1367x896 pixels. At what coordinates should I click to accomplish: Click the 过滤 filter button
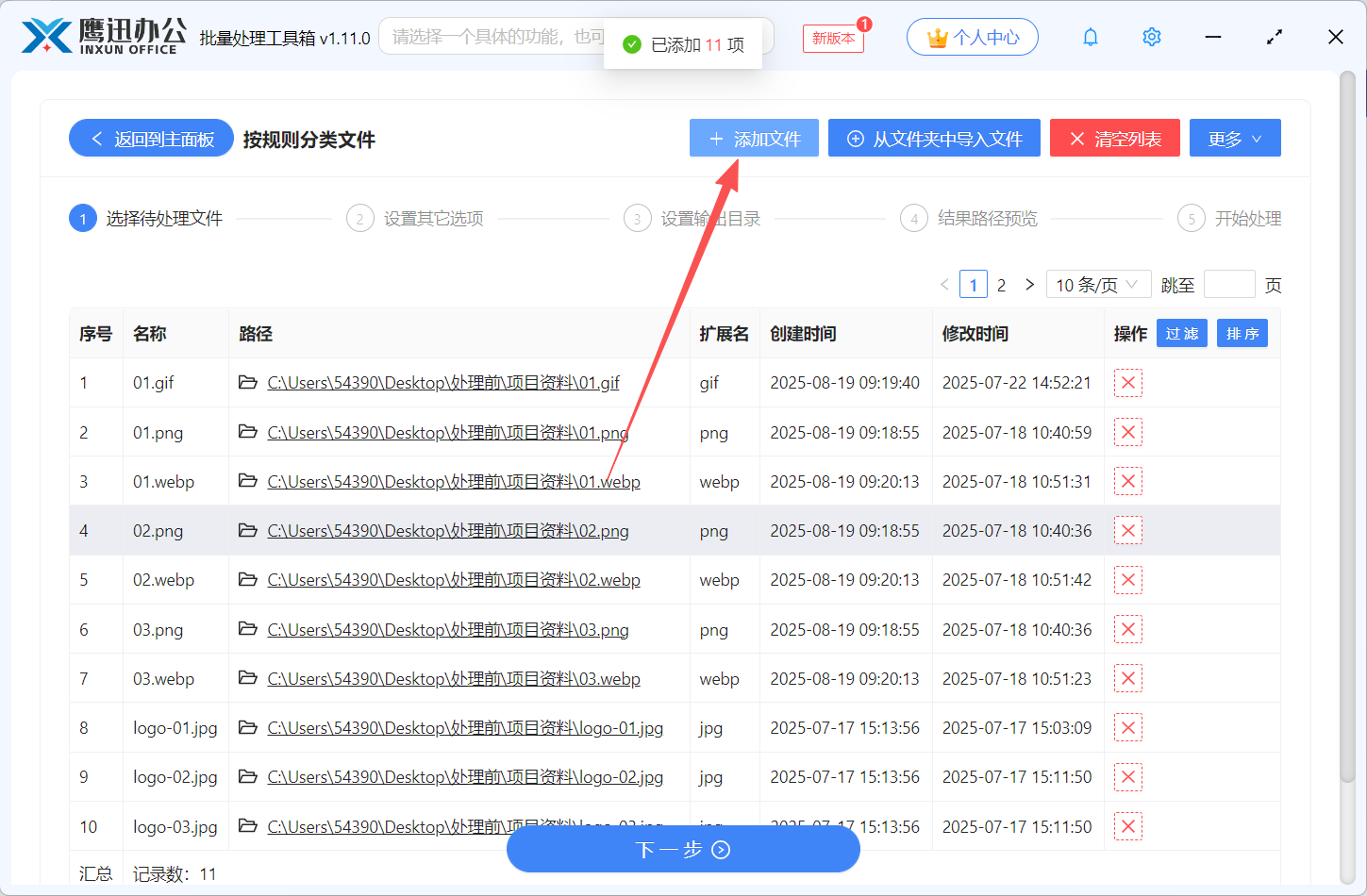pyautogui.click(x=1182, y=333)
